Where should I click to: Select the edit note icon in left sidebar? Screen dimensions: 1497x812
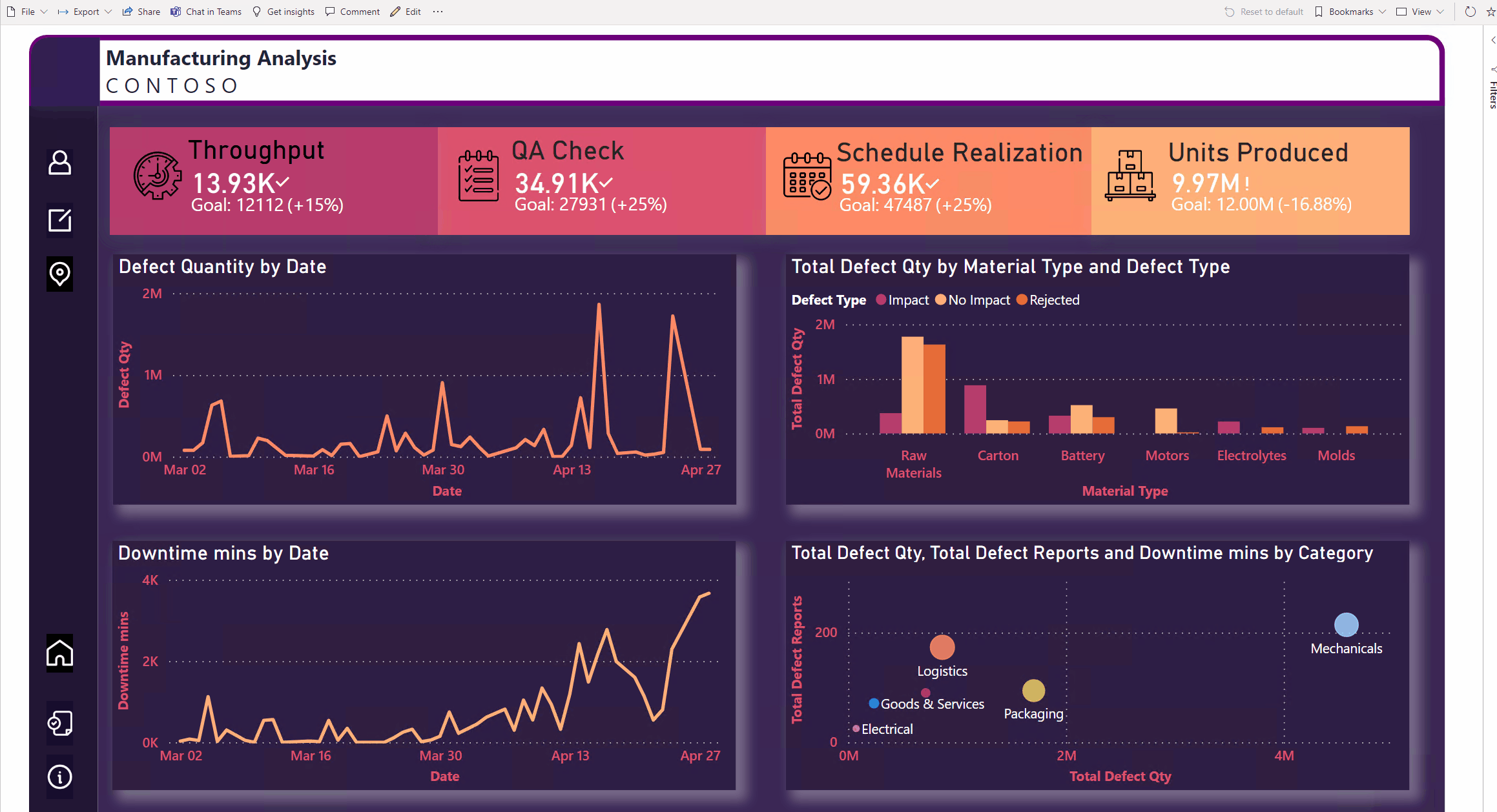tap(59, 219)
